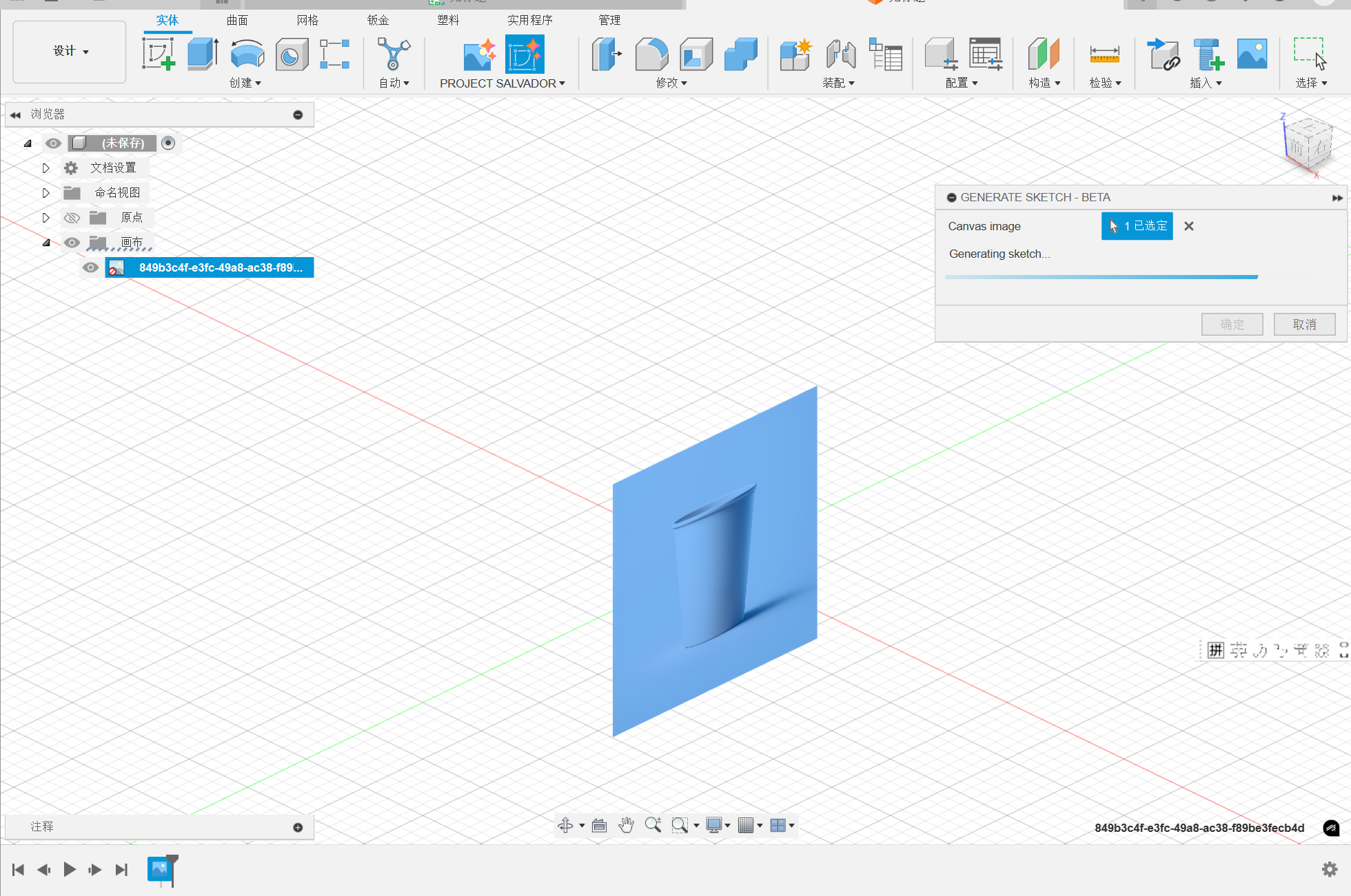The height and width of the screenshot is (896, 1351).
Task: Select the Hole tool icon
Action: coord(292,54)
